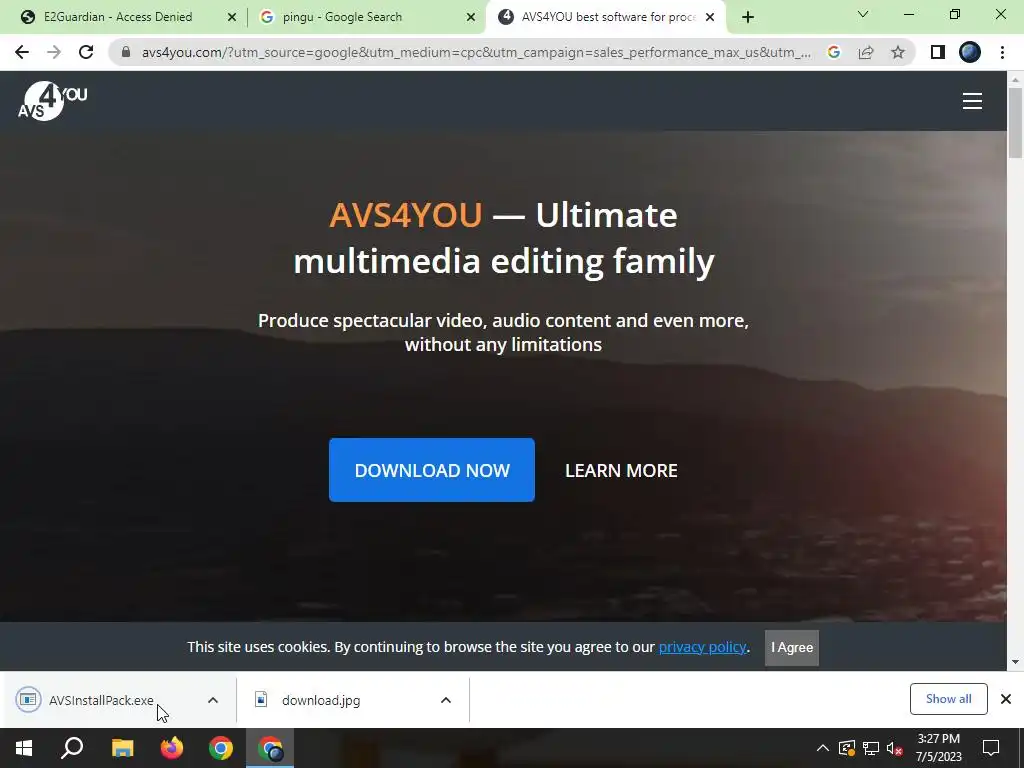Show all downloads
This screenshot has width=1024, height=768.
[x=948, y=699]
